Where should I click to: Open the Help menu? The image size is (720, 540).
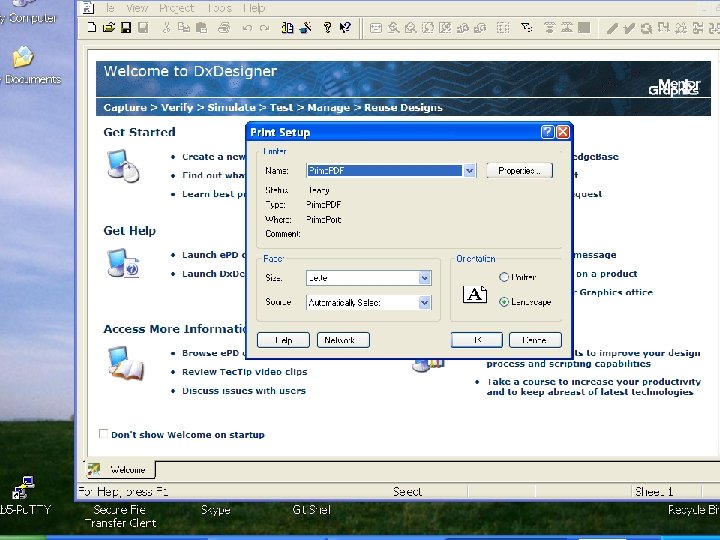pos(253,8)
